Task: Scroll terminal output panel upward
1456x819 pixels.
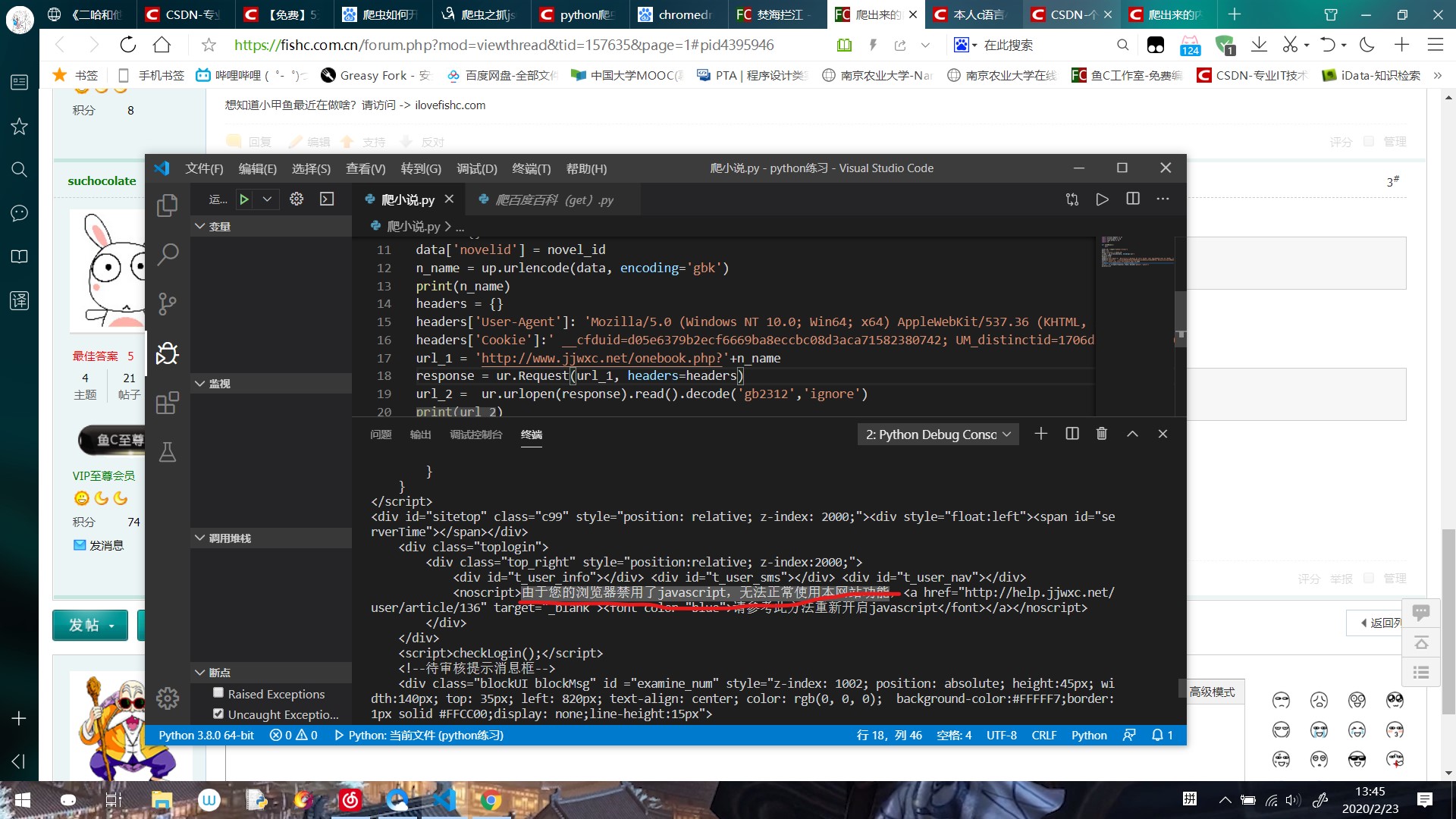Action: point(1132,433)
